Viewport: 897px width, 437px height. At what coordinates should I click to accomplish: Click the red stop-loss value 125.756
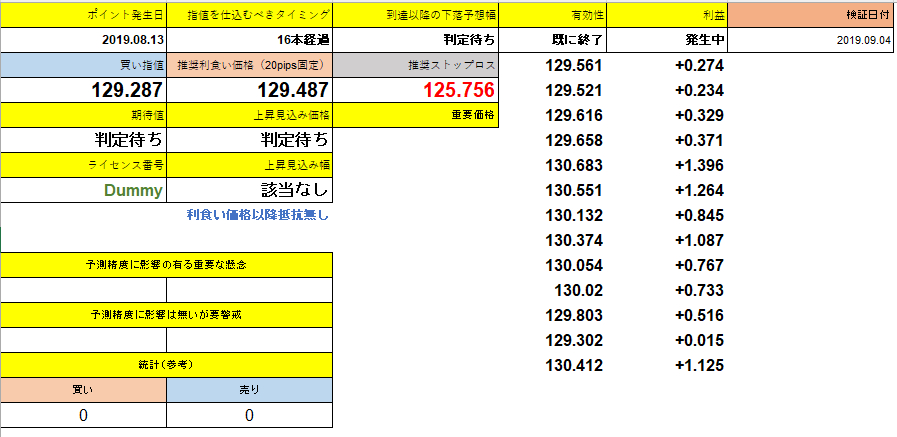(416, 90)
